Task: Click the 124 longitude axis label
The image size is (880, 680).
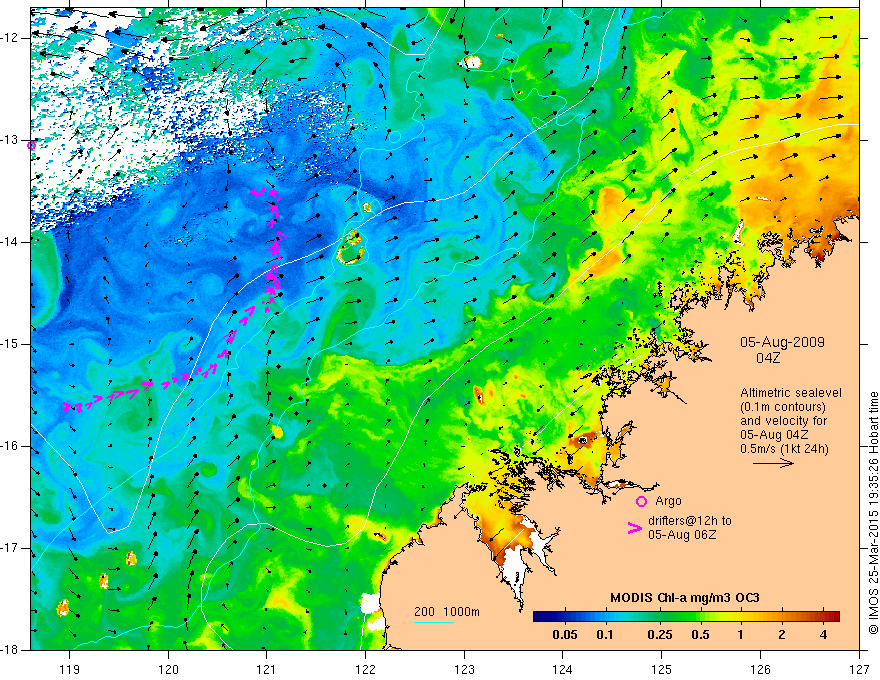Action: 563,669
